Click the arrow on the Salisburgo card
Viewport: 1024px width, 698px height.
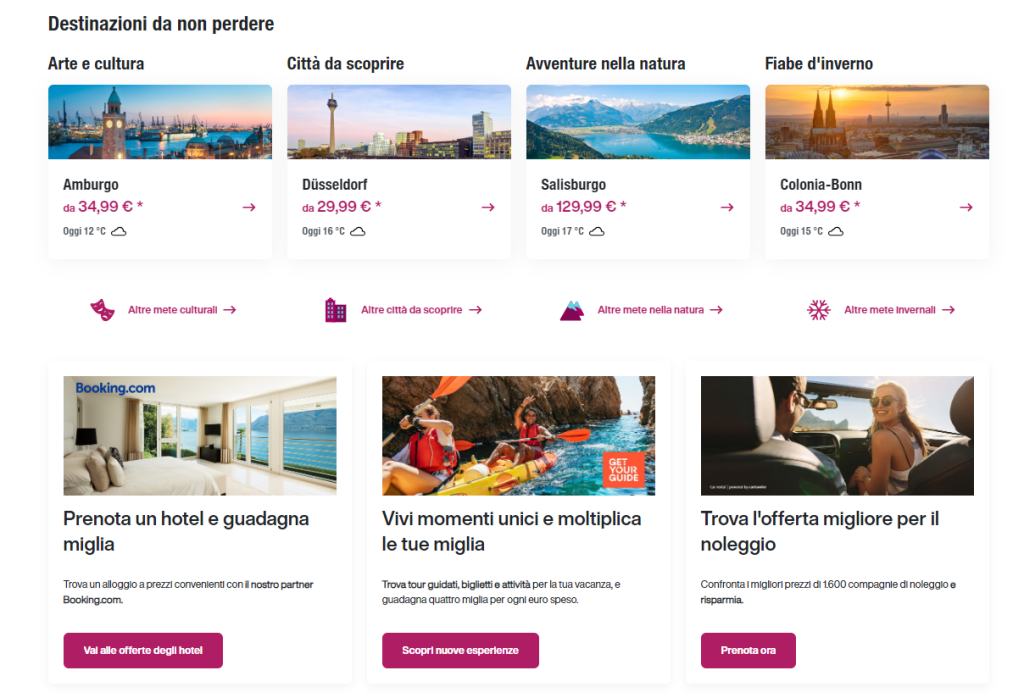tap(727, 207)
